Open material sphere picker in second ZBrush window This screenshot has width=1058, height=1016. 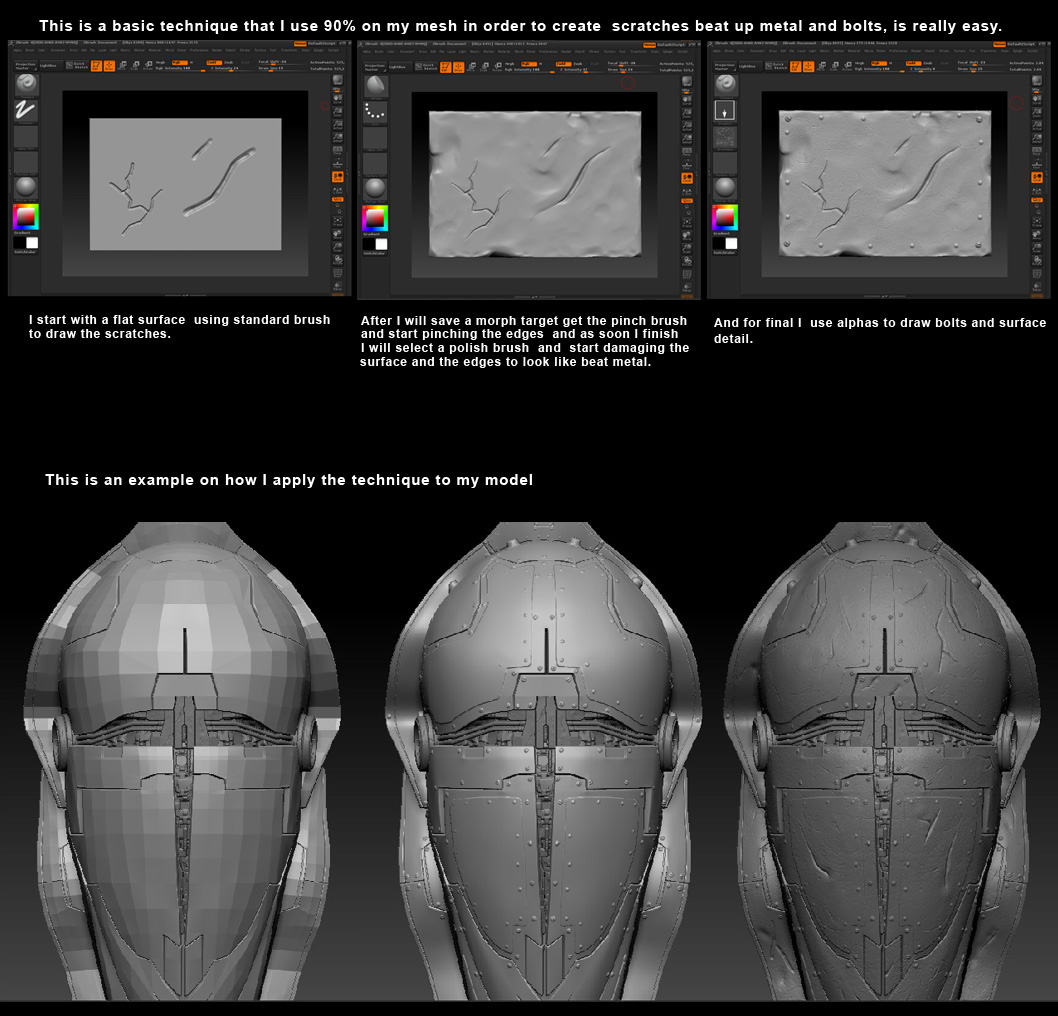(x=375, y=189)
